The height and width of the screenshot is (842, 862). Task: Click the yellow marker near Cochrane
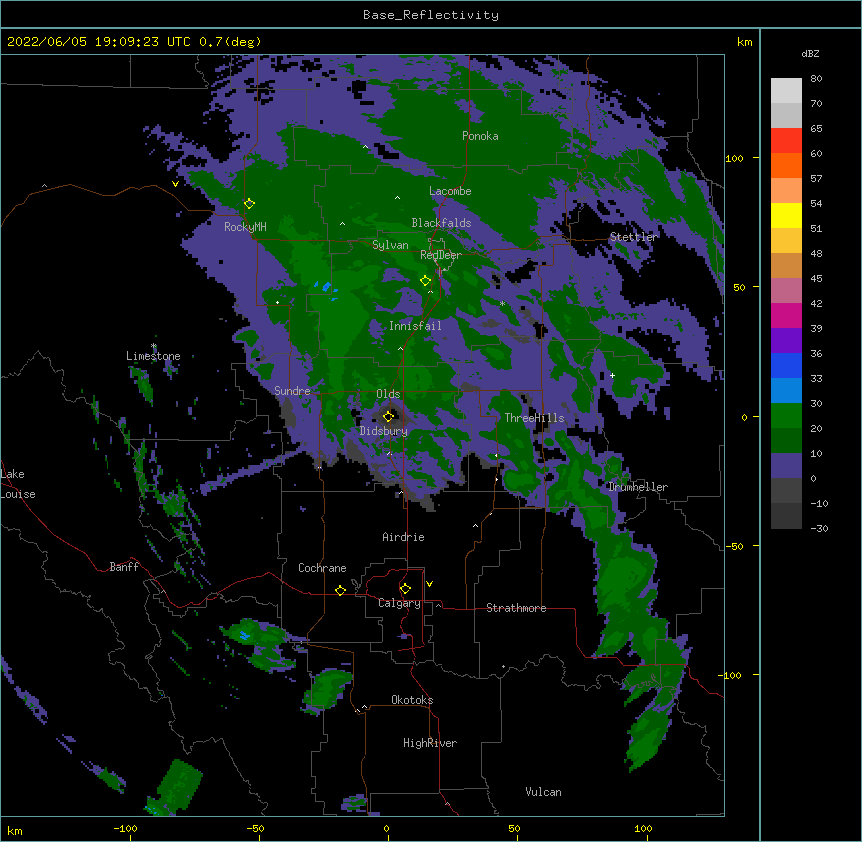click(340, 590)
